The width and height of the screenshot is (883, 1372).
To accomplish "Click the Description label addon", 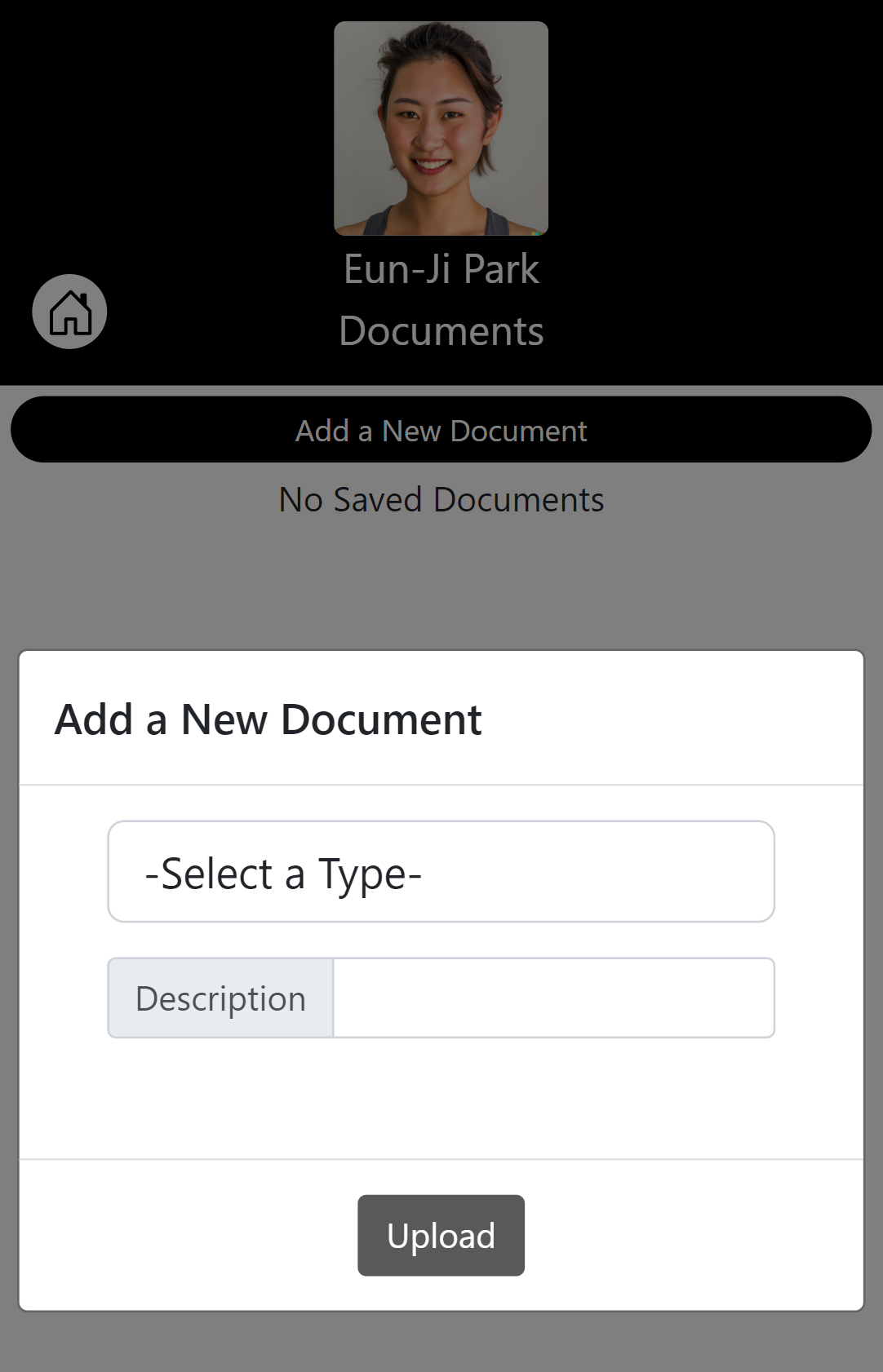I will (x=220, y=998).
